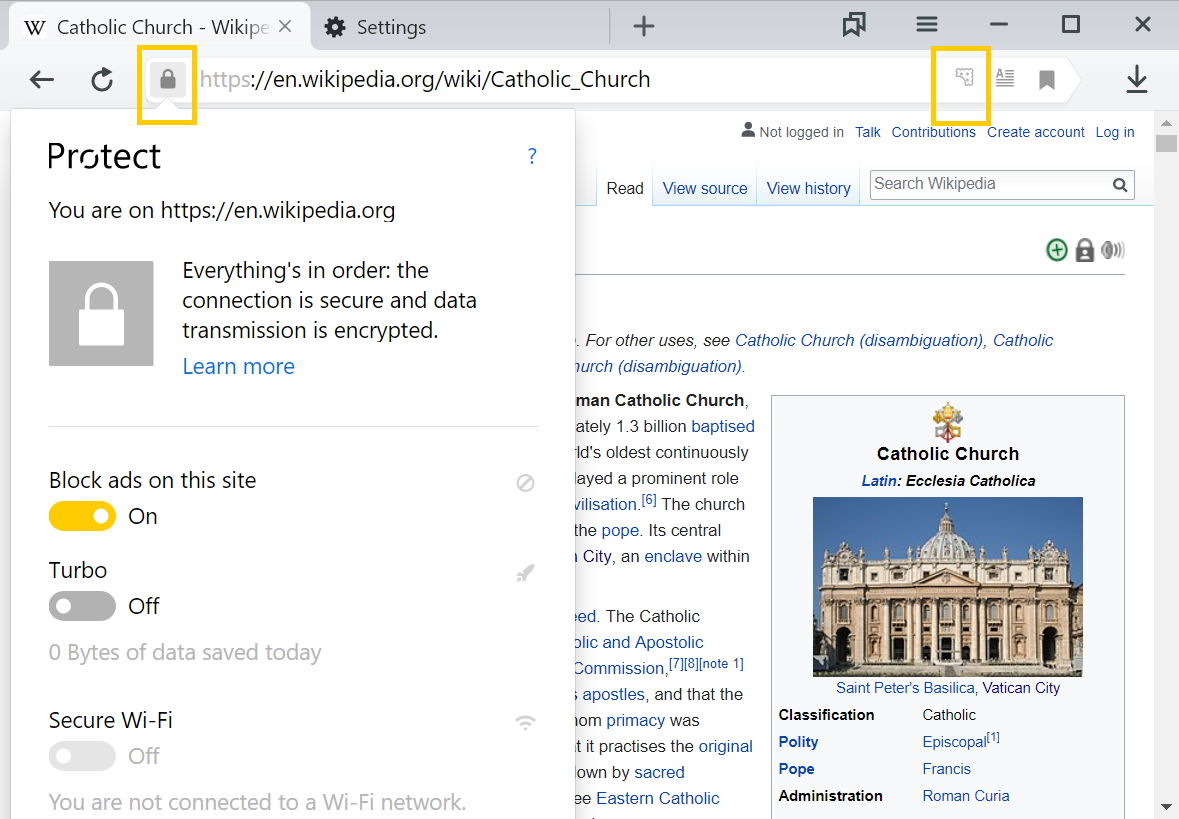This screenshot has width=1179, height=819.
Task: Open the Vatican City caption link
Action: pos(1020,687)
